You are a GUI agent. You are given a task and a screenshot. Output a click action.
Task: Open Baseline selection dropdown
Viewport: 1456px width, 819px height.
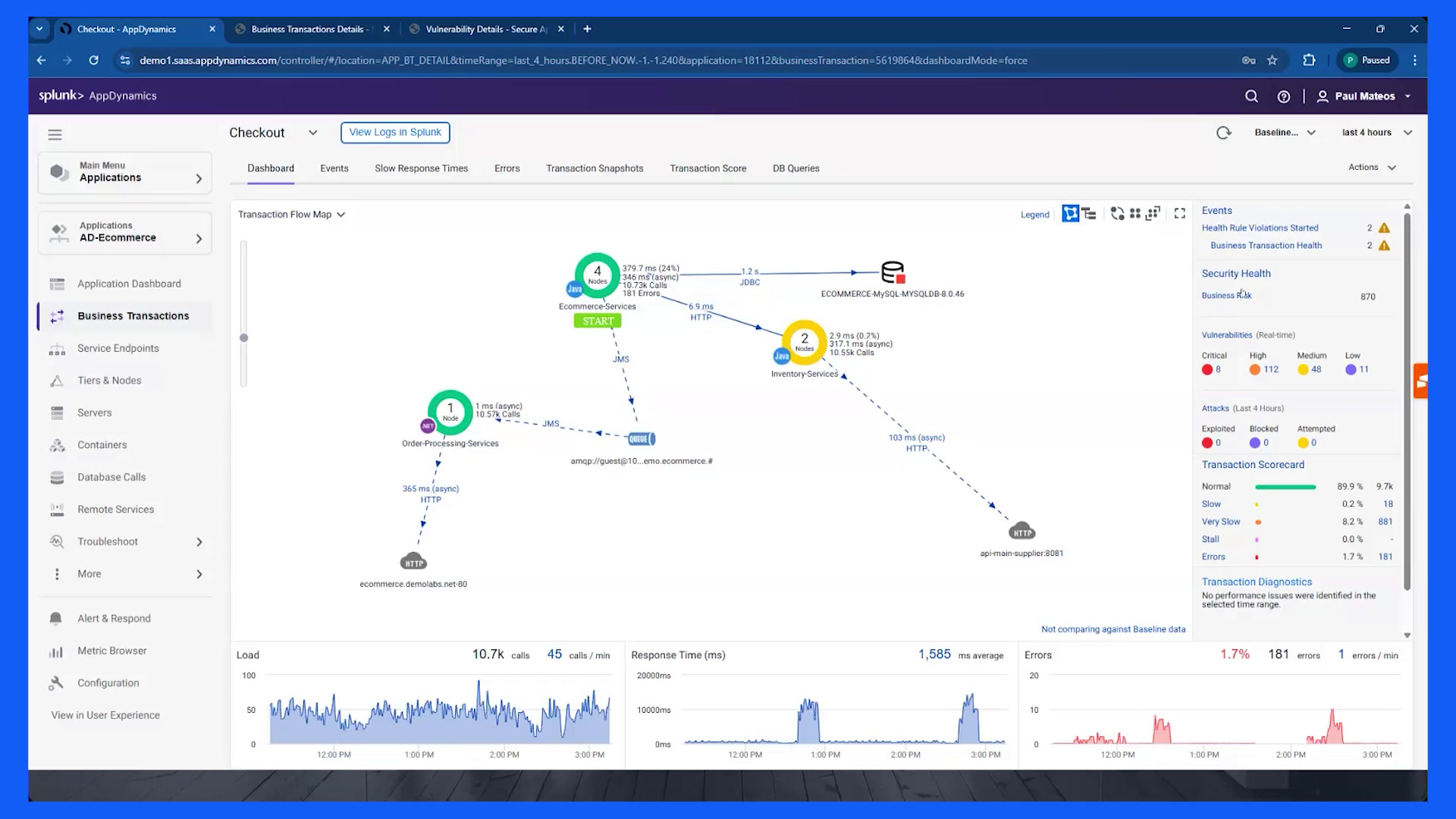pos(1285,133)
